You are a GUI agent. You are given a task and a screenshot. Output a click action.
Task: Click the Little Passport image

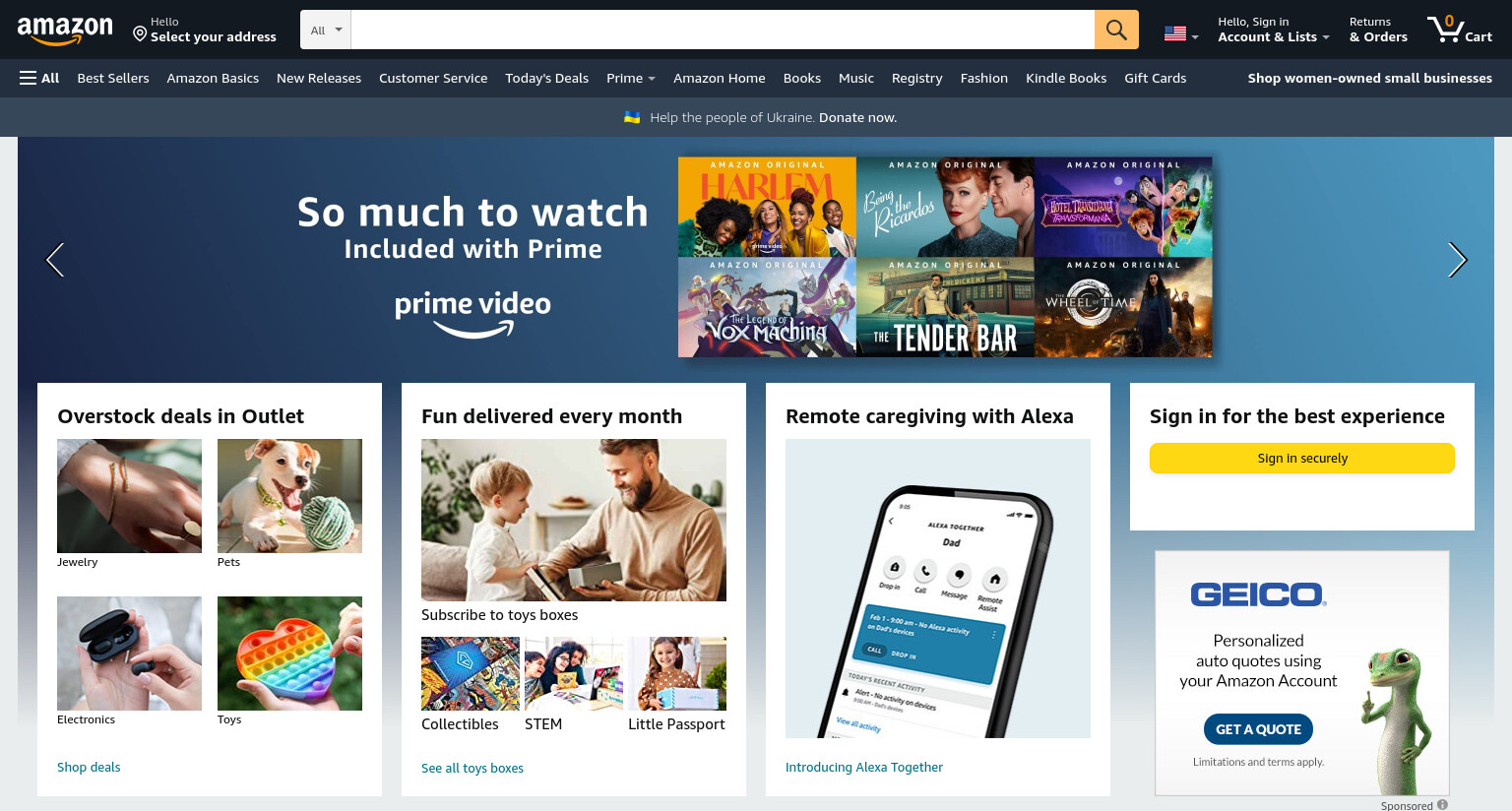click(x=677, y=673)
